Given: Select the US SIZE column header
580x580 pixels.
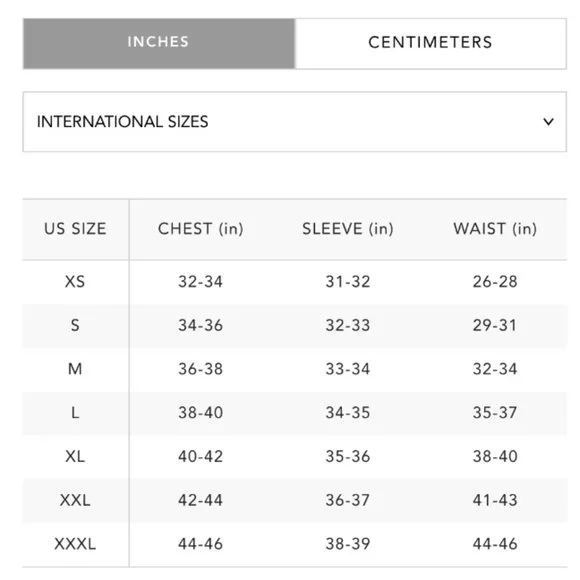Looking at the screenshot, I should point(75,229).
